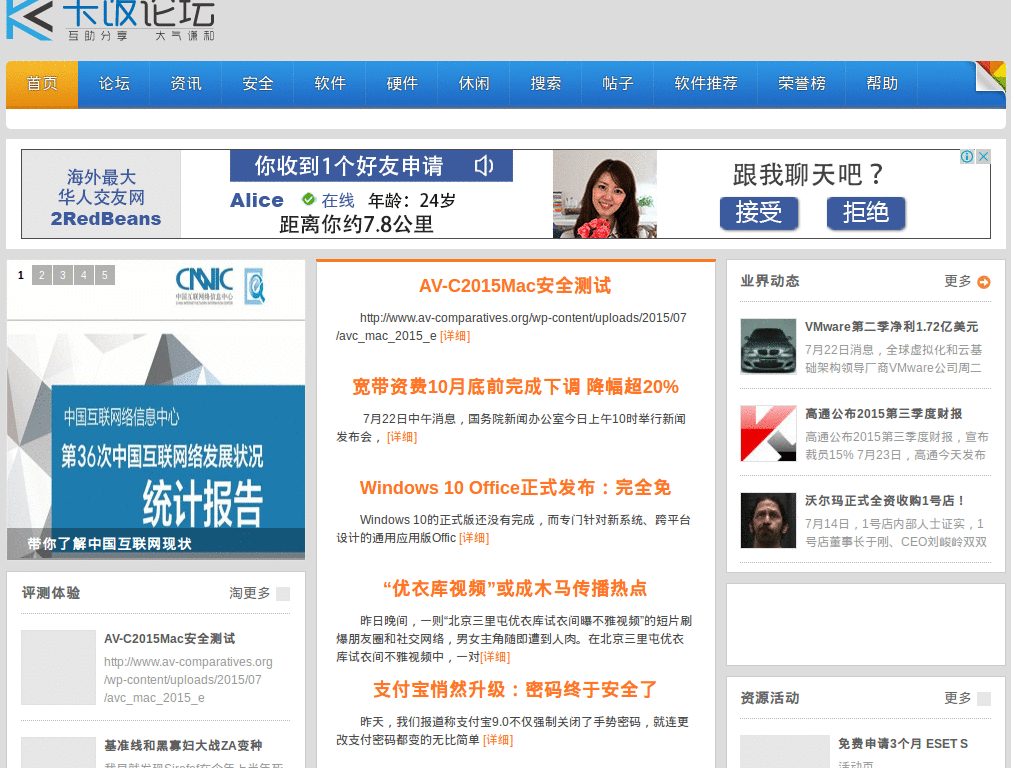This screenshot has height=768, width=1024.
Task: Go to the 荣誉榜 page
Action: click(x=802, y=84)
